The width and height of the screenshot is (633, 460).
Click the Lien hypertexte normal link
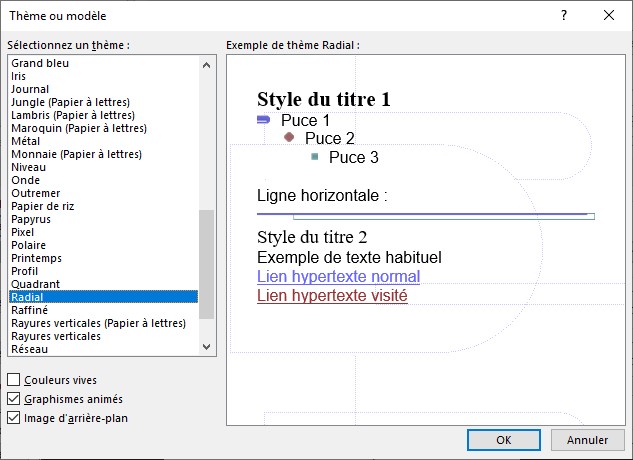pyautogui.click(x=338, y=277)
